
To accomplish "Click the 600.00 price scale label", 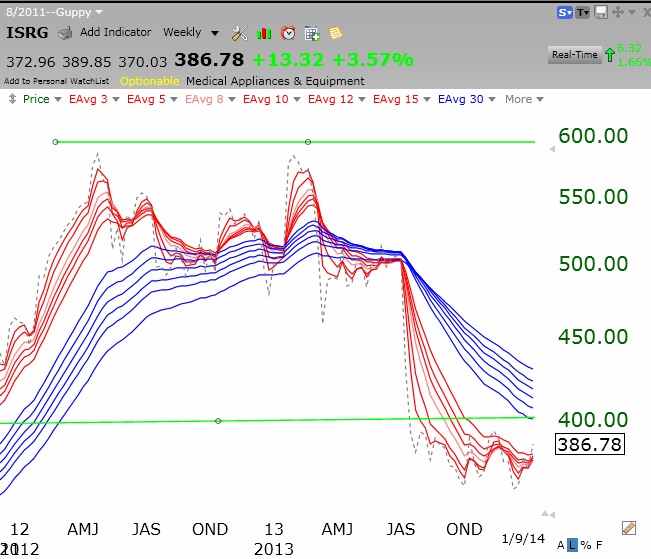I will 593,136.
